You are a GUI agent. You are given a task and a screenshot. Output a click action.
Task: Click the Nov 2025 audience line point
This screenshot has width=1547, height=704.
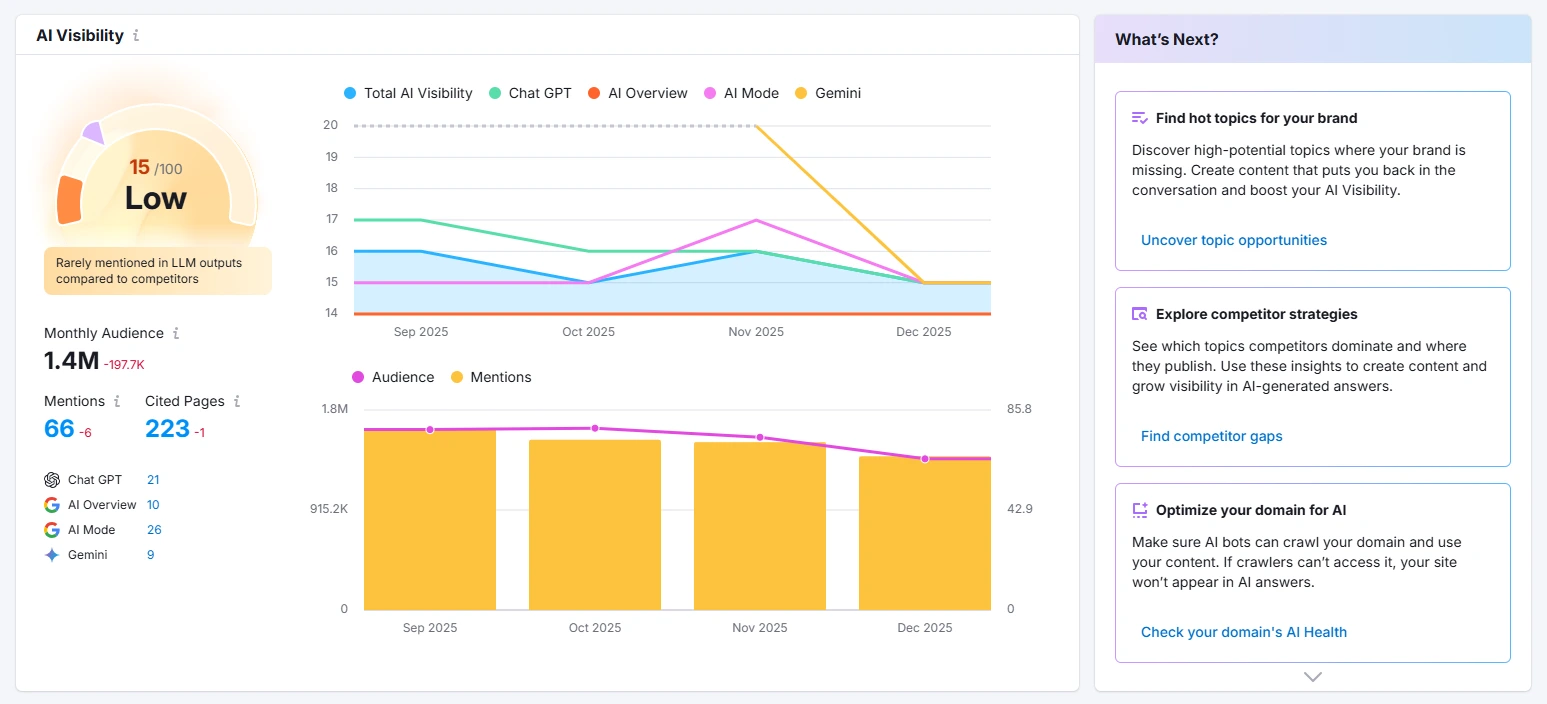pos(760,437)
